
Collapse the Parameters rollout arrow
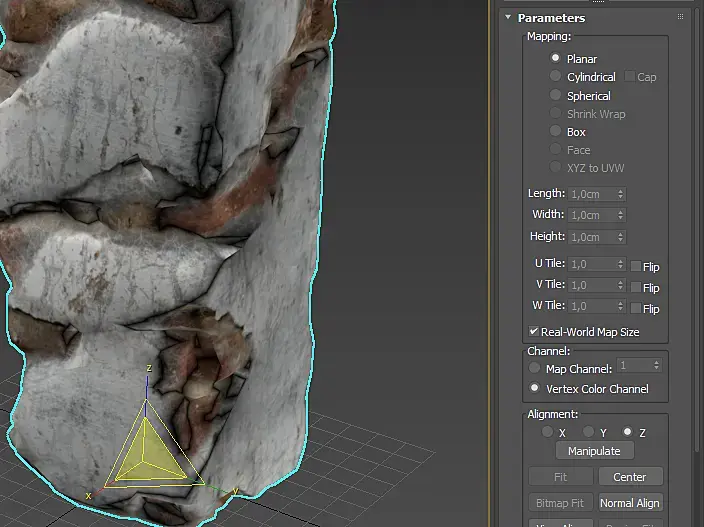(x=508, y=17)
